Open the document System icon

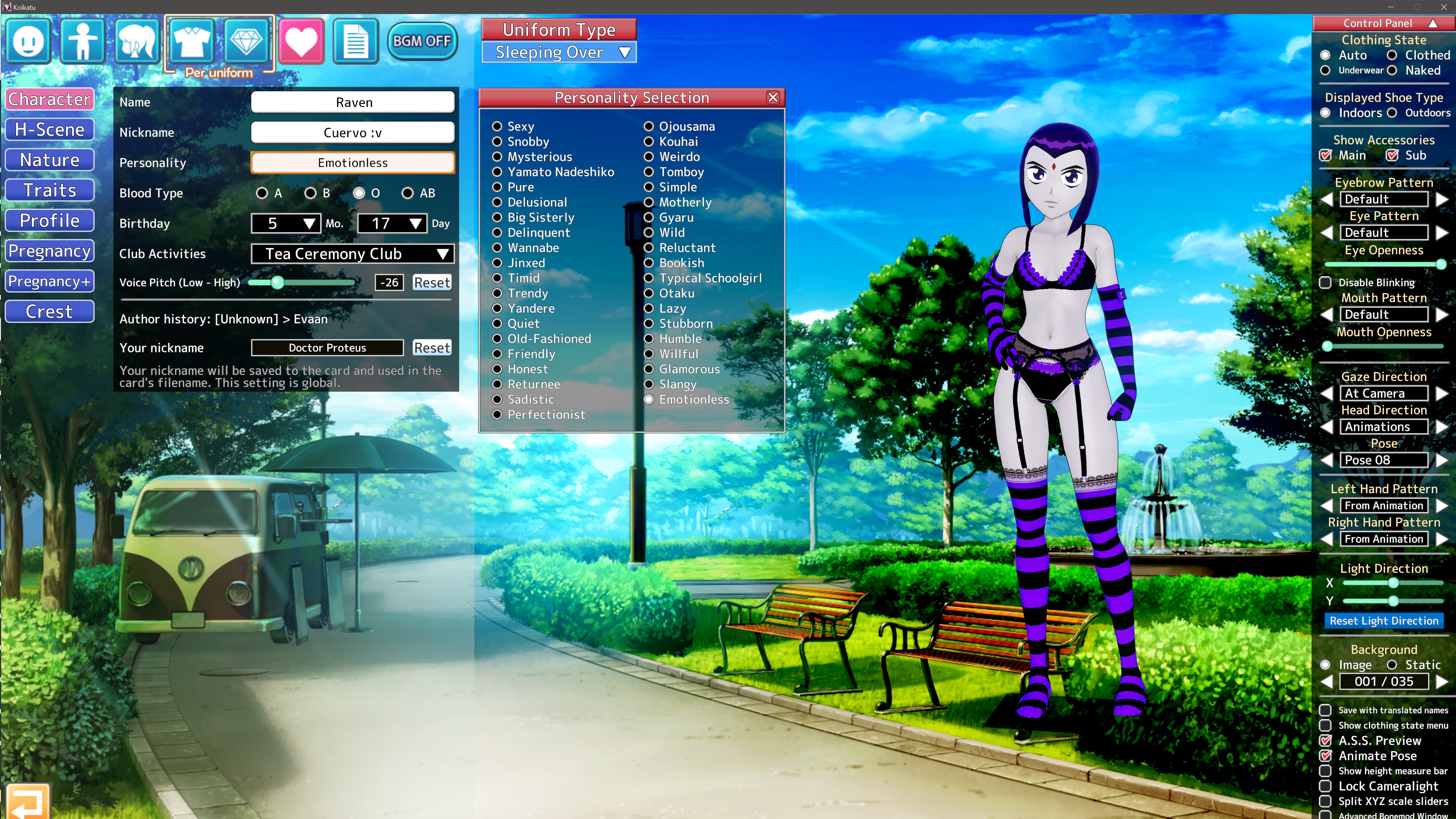pos(356,41)
